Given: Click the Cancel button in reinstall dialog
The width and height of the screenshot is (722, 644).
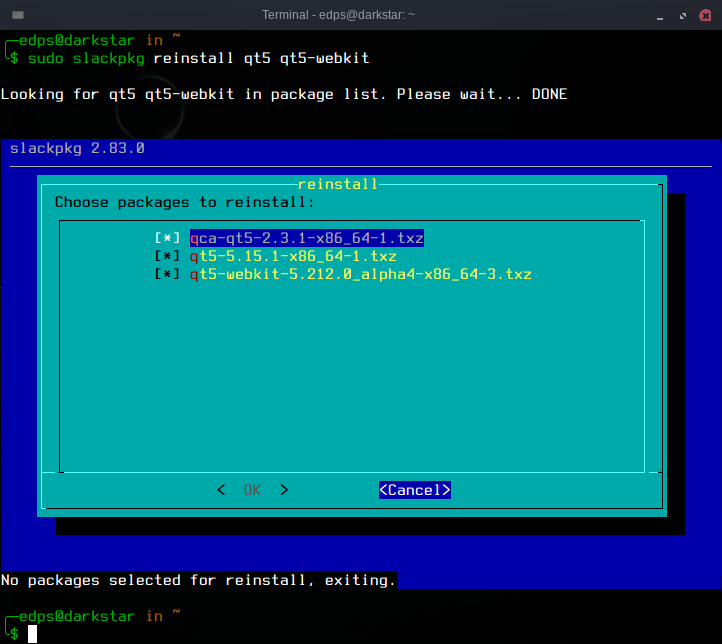Looking at the screenshot, I should coord(415,490).
